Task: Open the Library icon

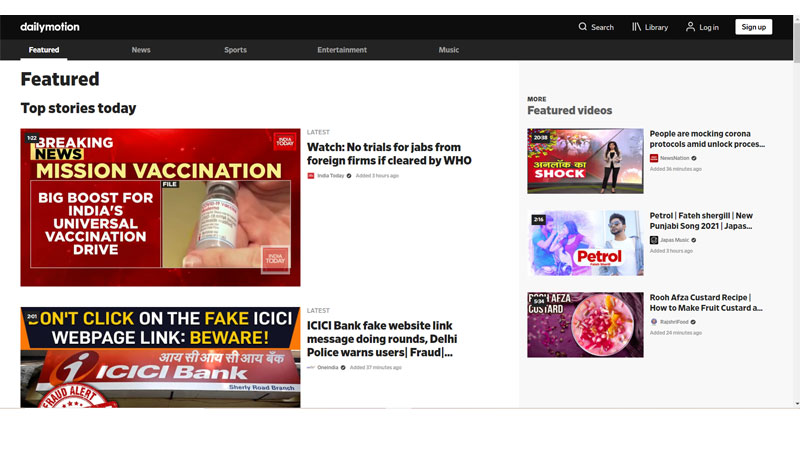Action: click(x=636, y=27)
